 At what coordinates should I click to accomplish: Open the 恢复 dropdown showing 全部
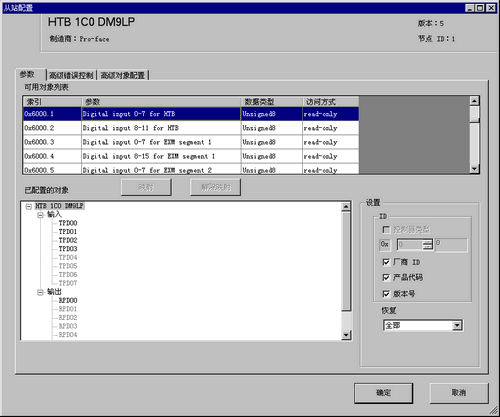click(457, 325)
